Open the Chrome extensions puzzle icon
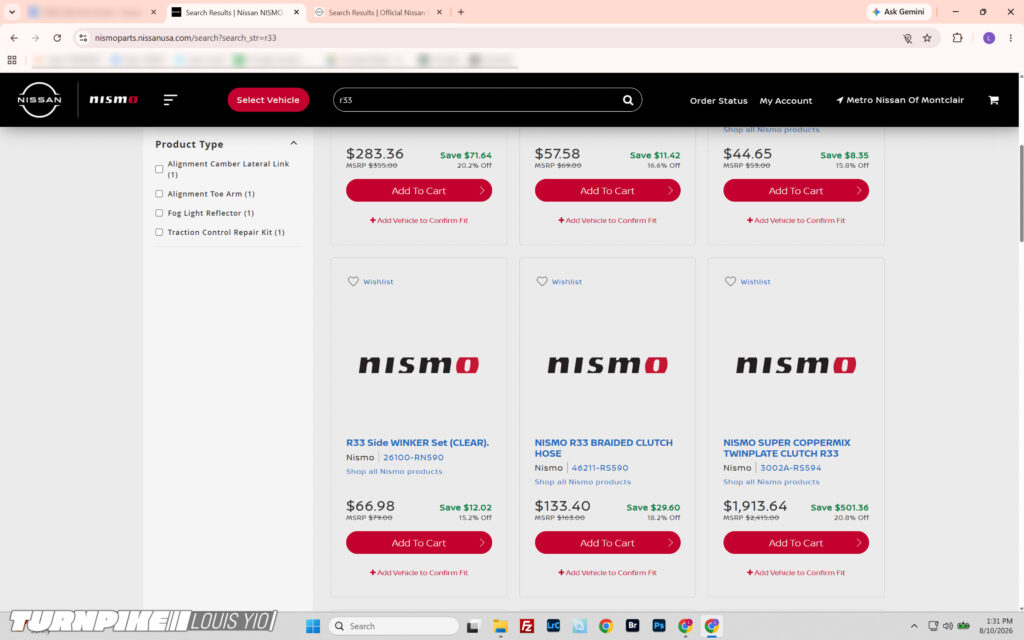 tap(957, 38)
